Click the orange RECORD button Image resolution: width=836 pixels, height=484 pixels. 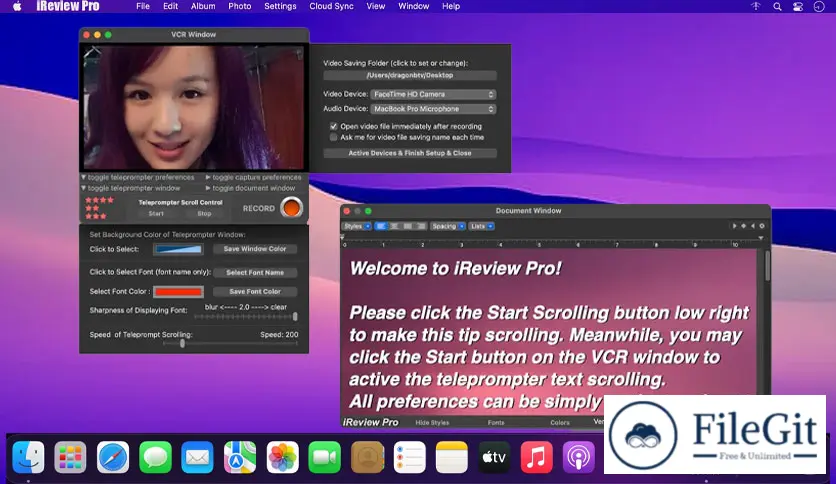pyautogui.click(x=292, y=208)
